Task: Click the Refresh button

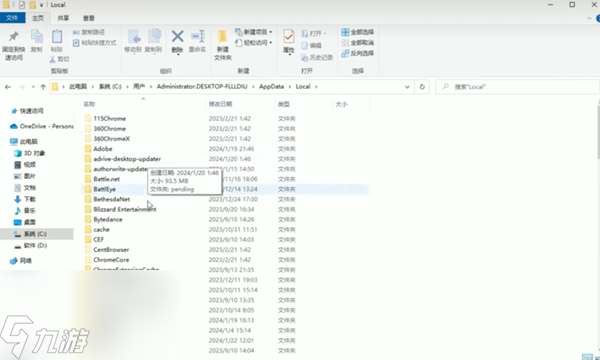Action: 422,87
